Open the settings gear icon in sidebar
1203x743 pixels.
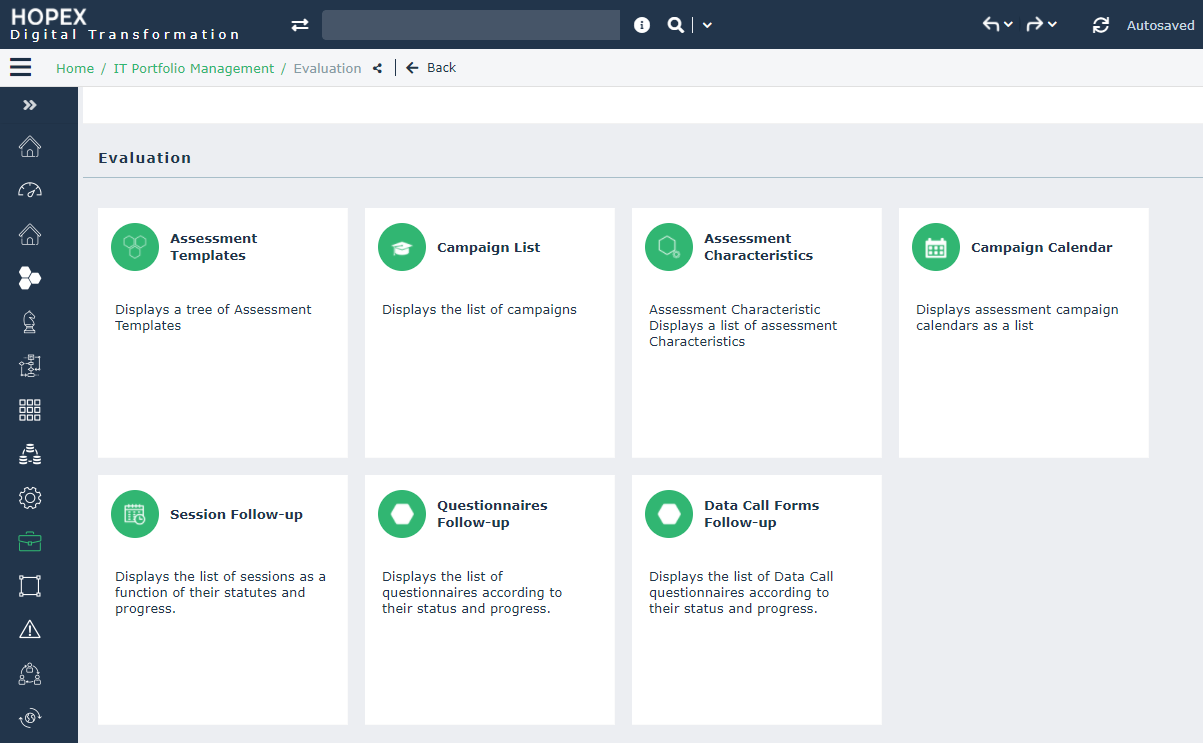tap(30, 497)
